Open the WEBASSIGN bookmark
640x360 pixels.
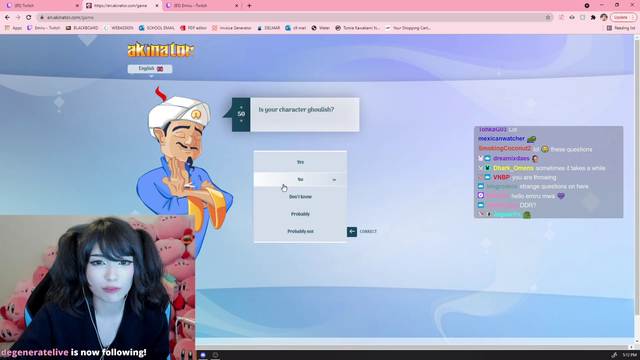coord(119,28)
